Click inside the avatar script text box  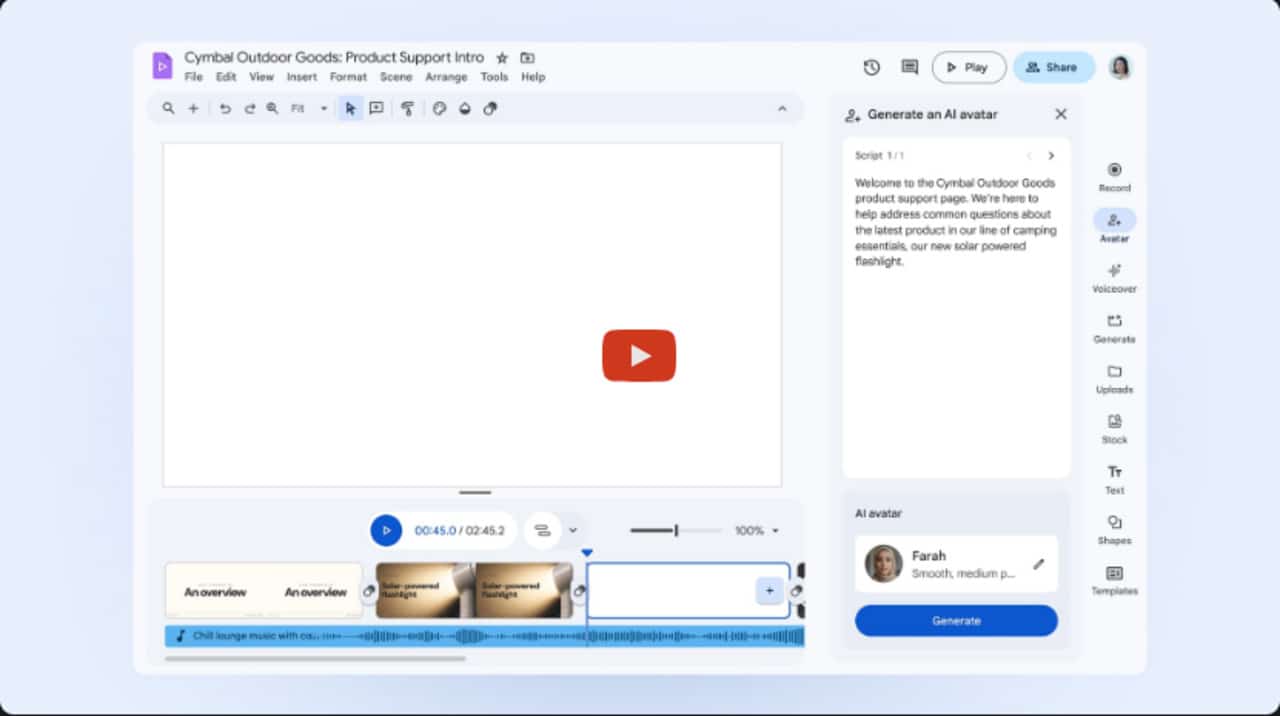pyautogui.click(x=956, y=308)
